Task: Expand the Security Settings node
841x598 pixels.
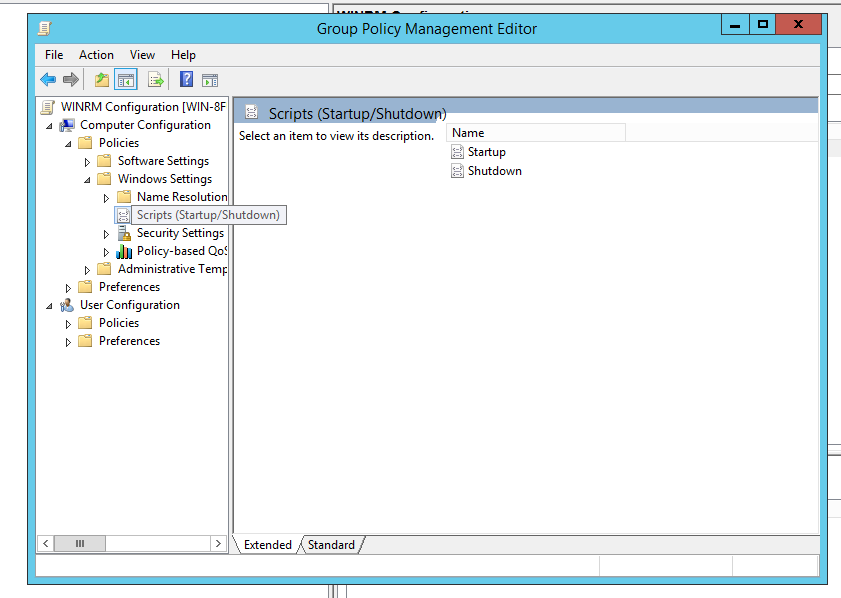Action: (106, 234)
